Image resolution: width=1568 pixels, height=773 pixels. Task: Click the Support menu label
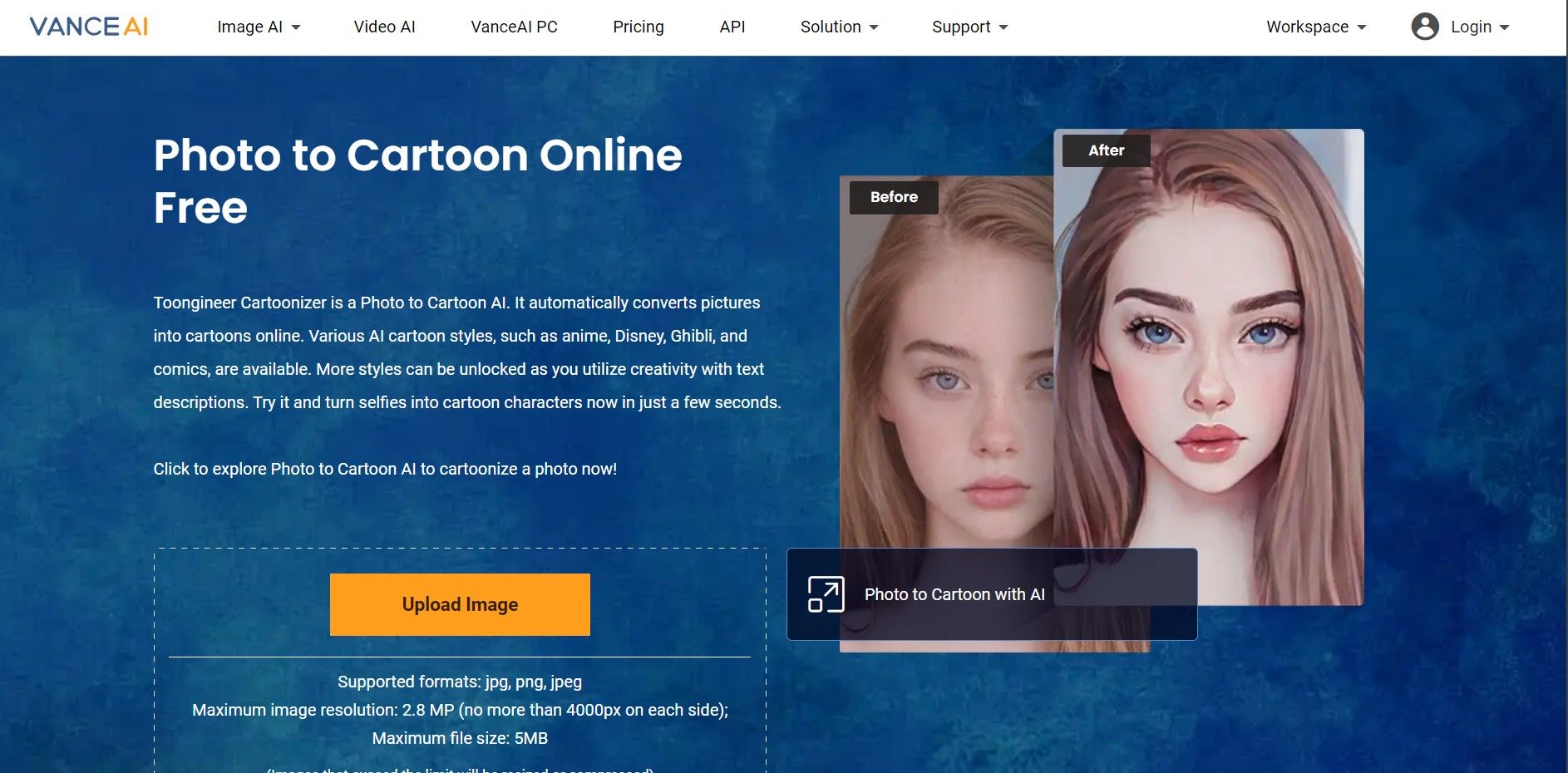[961, 27]
